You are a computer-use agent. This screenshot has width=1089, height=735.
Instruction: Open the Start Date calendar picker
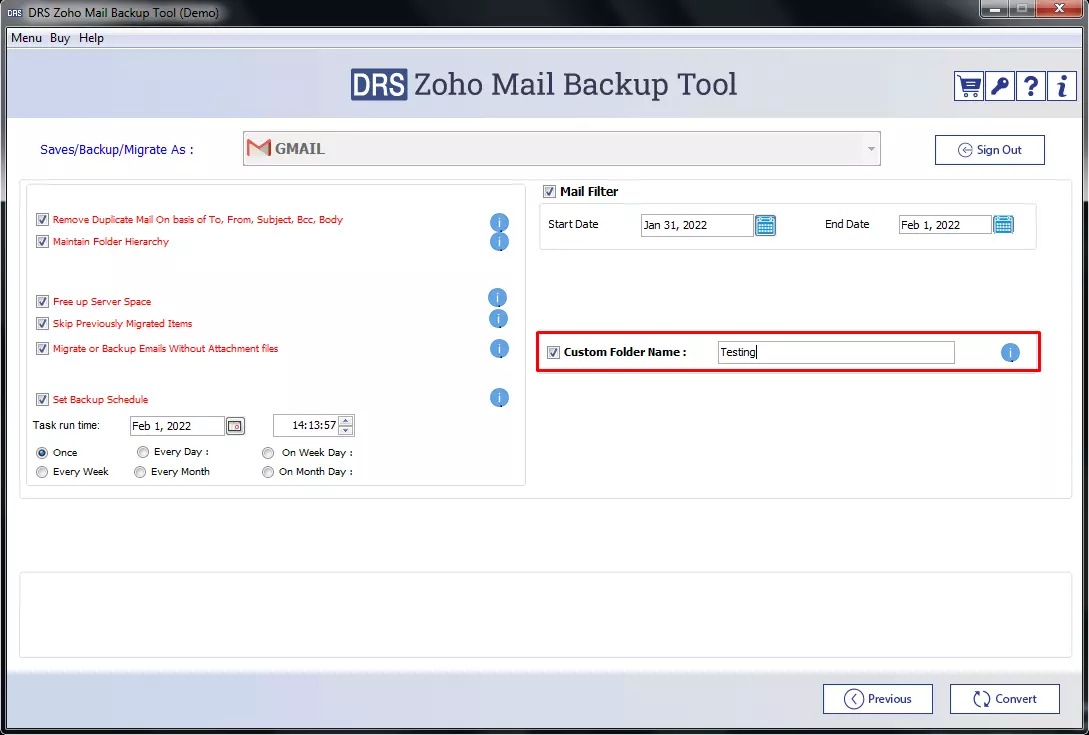coord(765,225)
